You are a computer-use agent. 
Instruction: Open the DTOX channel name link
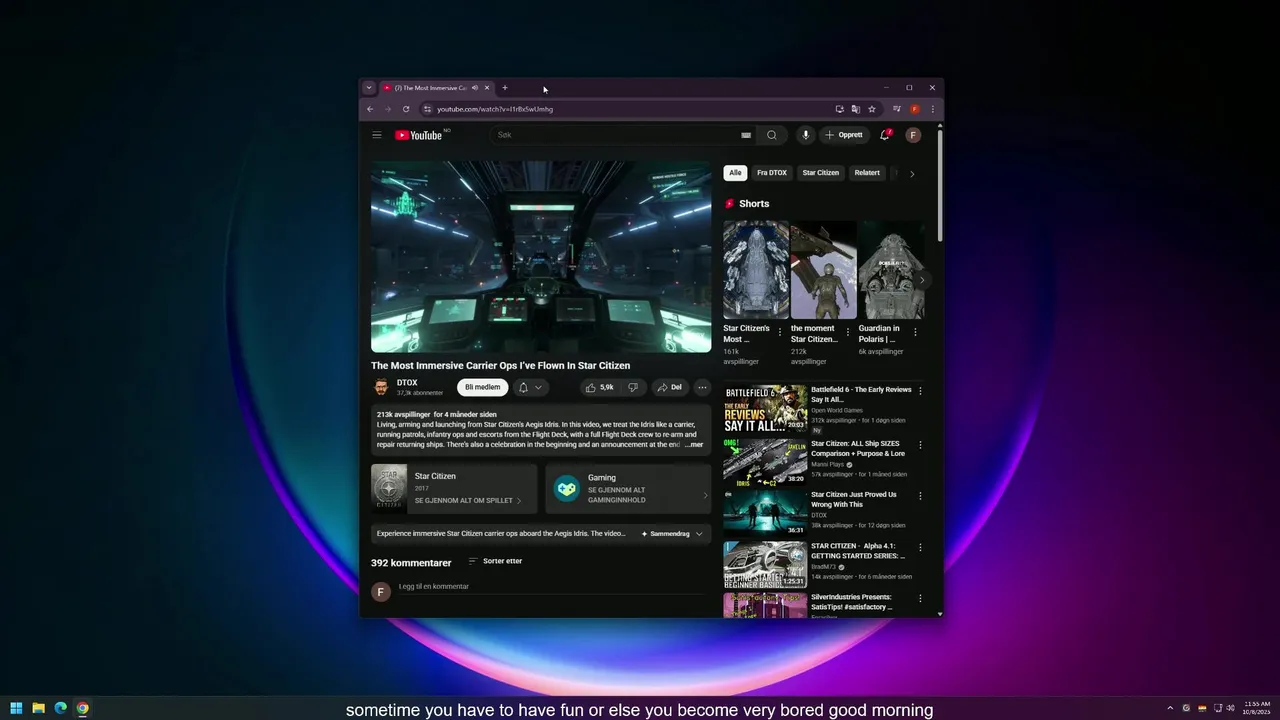(407, 383)
